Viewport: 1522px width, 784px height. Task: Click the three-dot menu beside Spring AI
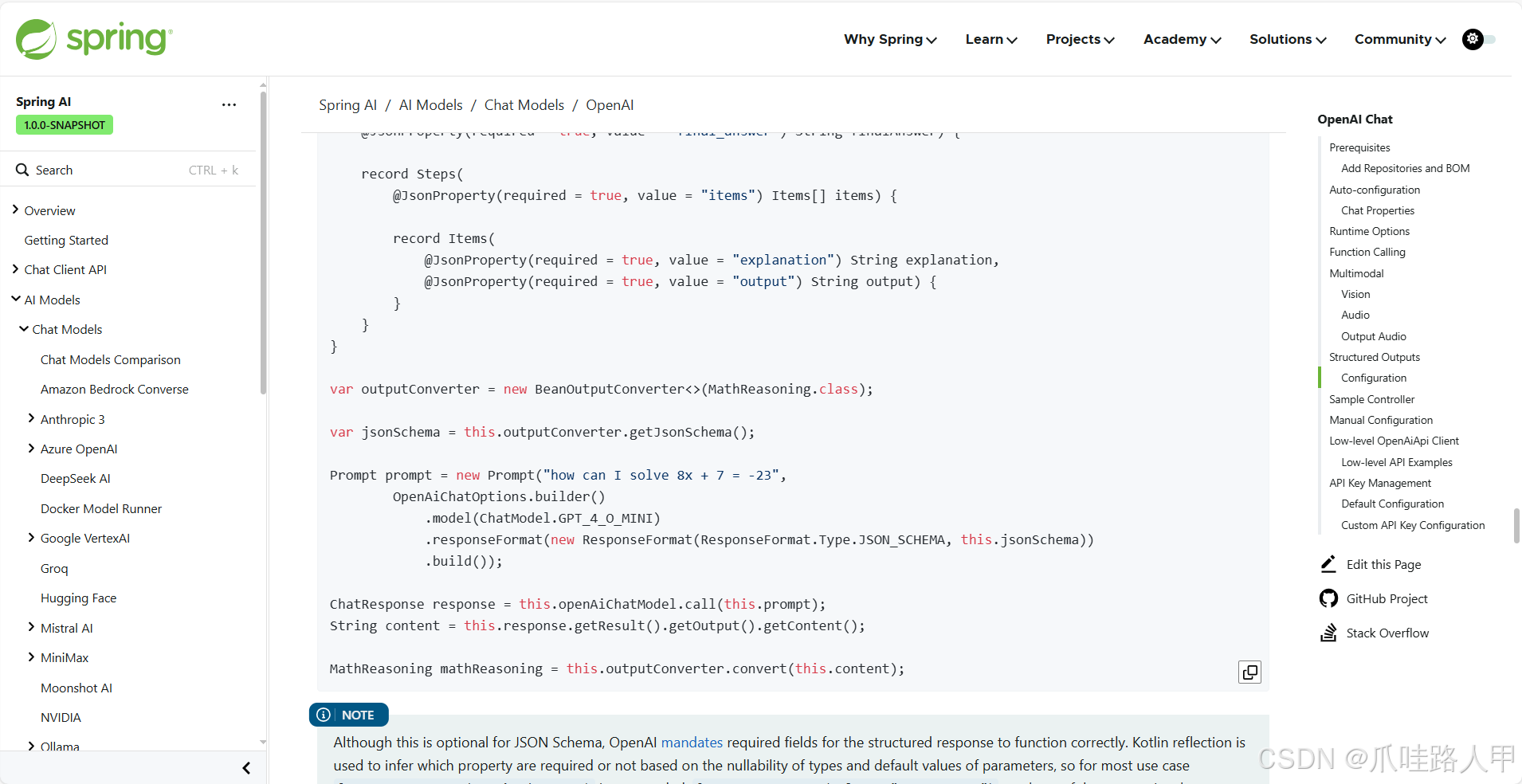click(x=229, y=104)
